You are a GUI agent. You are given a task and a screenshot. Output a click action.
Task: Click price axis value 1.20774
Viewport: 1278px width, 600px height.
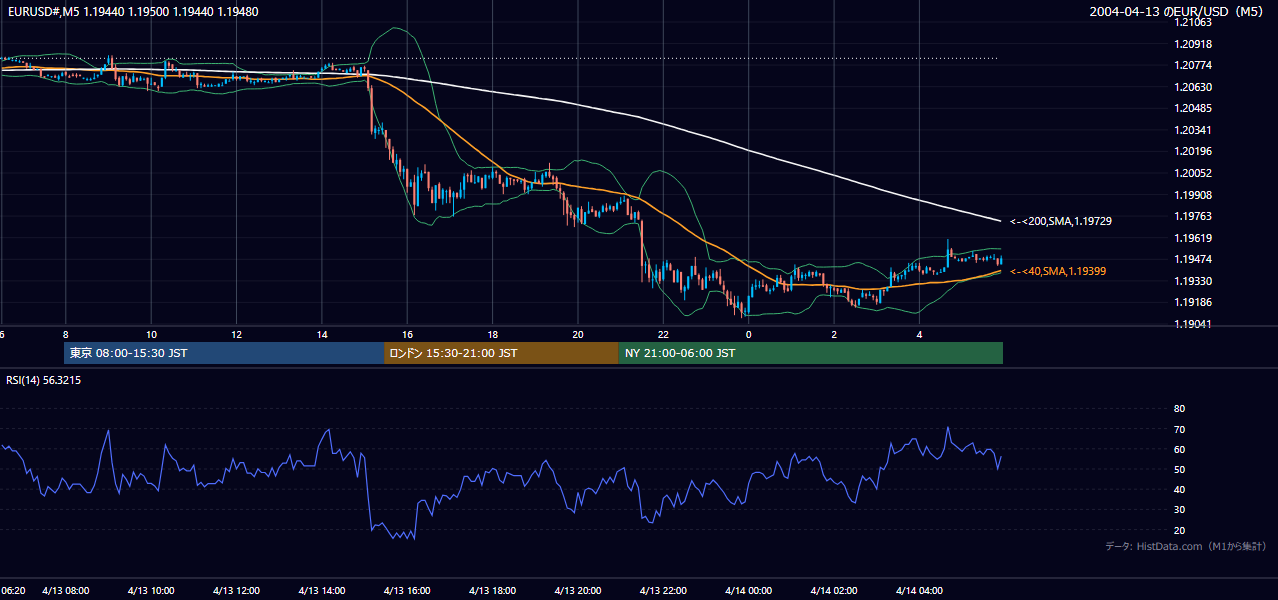(1194, 65)
